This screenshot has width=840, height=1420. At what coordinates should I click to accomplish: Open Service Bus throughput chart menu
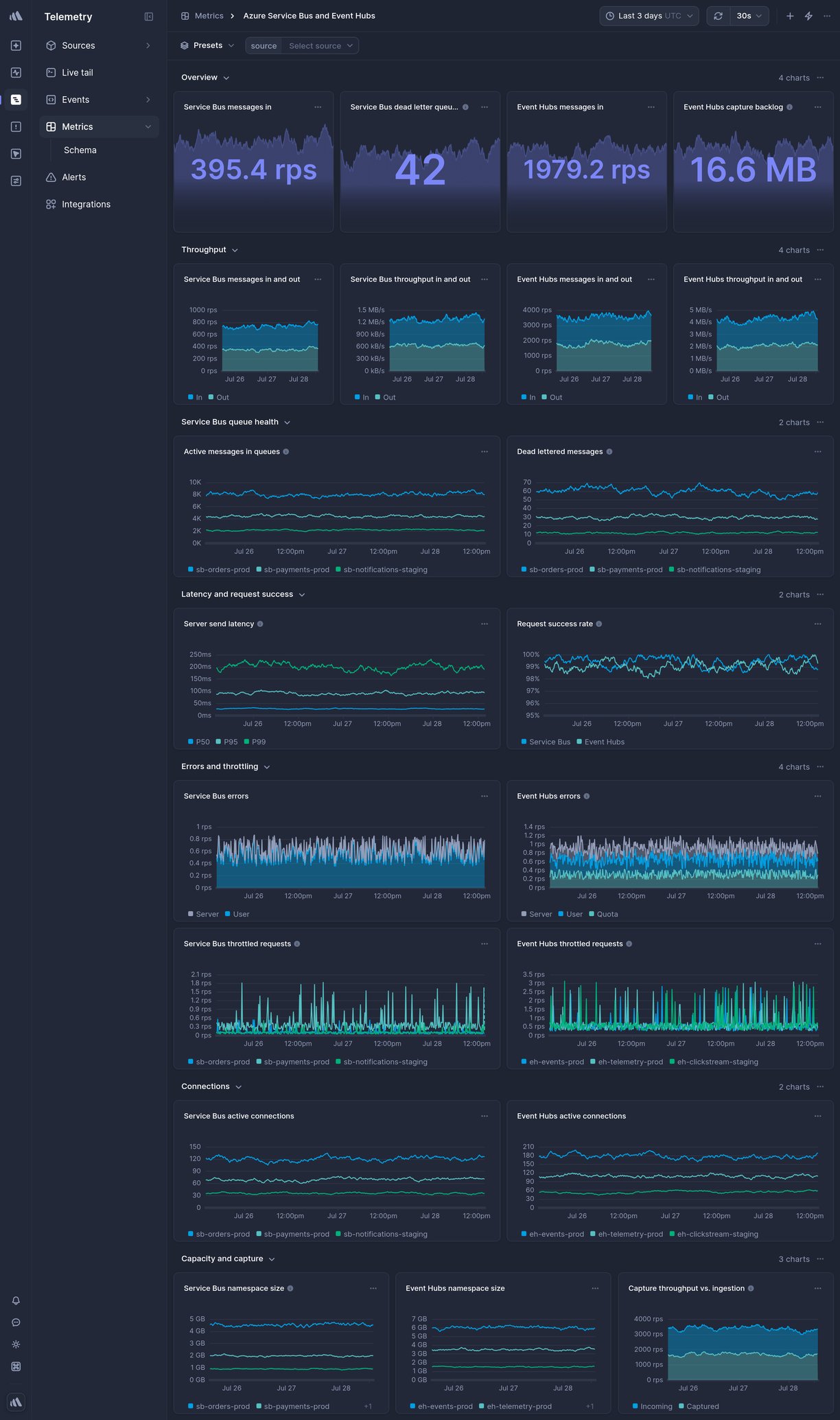click(x=485, y=279)
